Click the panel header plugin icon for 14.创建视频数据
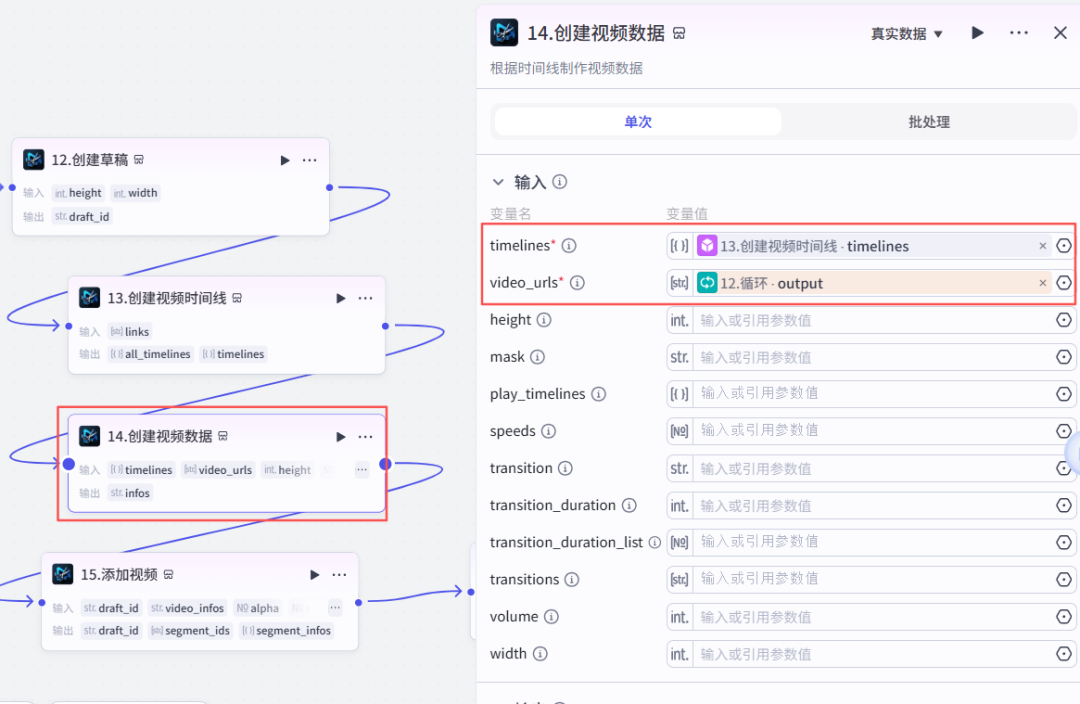This screenshot has height=704, width=1080. [x=504, y=32]
